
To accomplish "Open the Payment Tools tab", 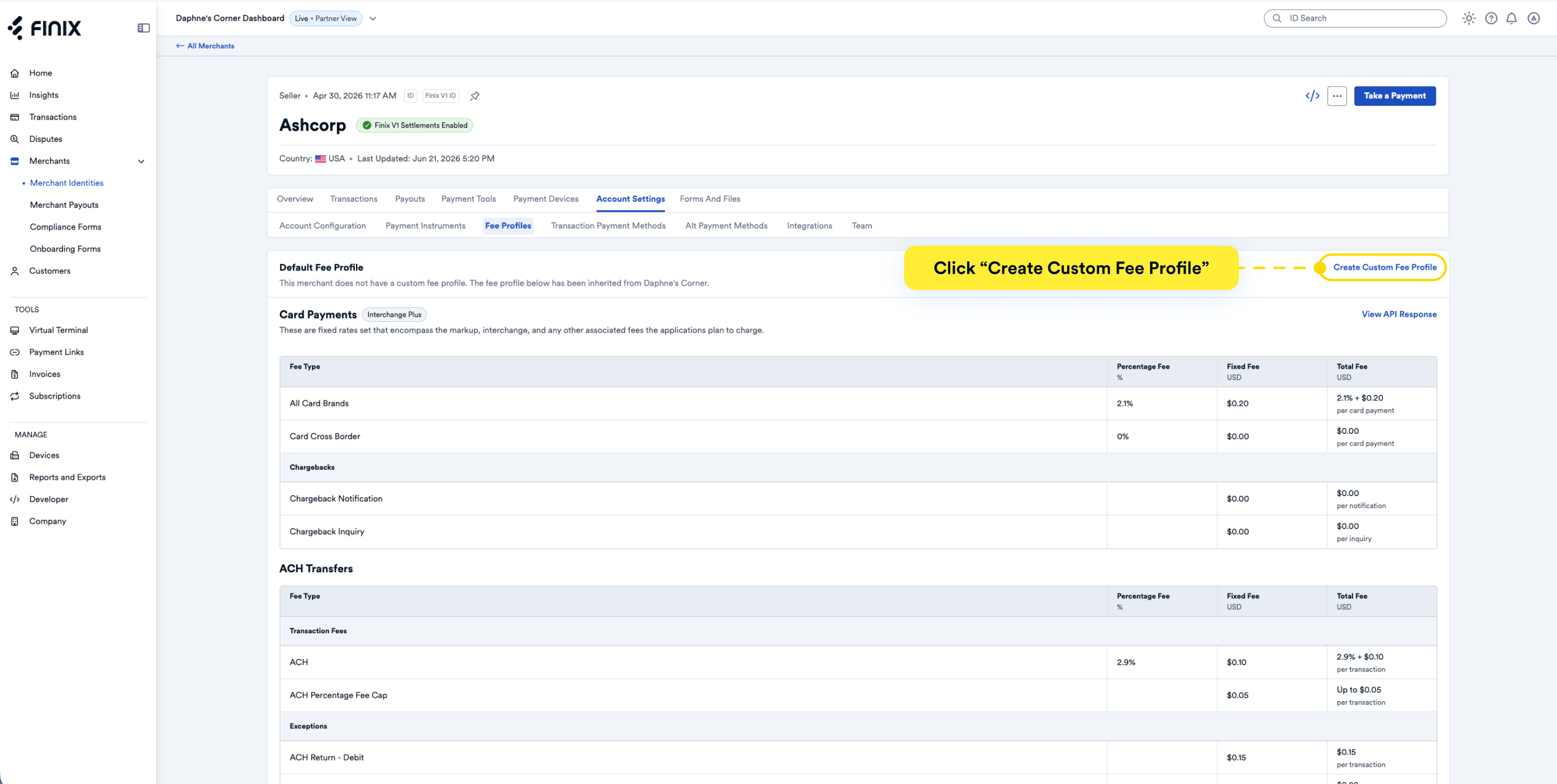I will point(468,199).
